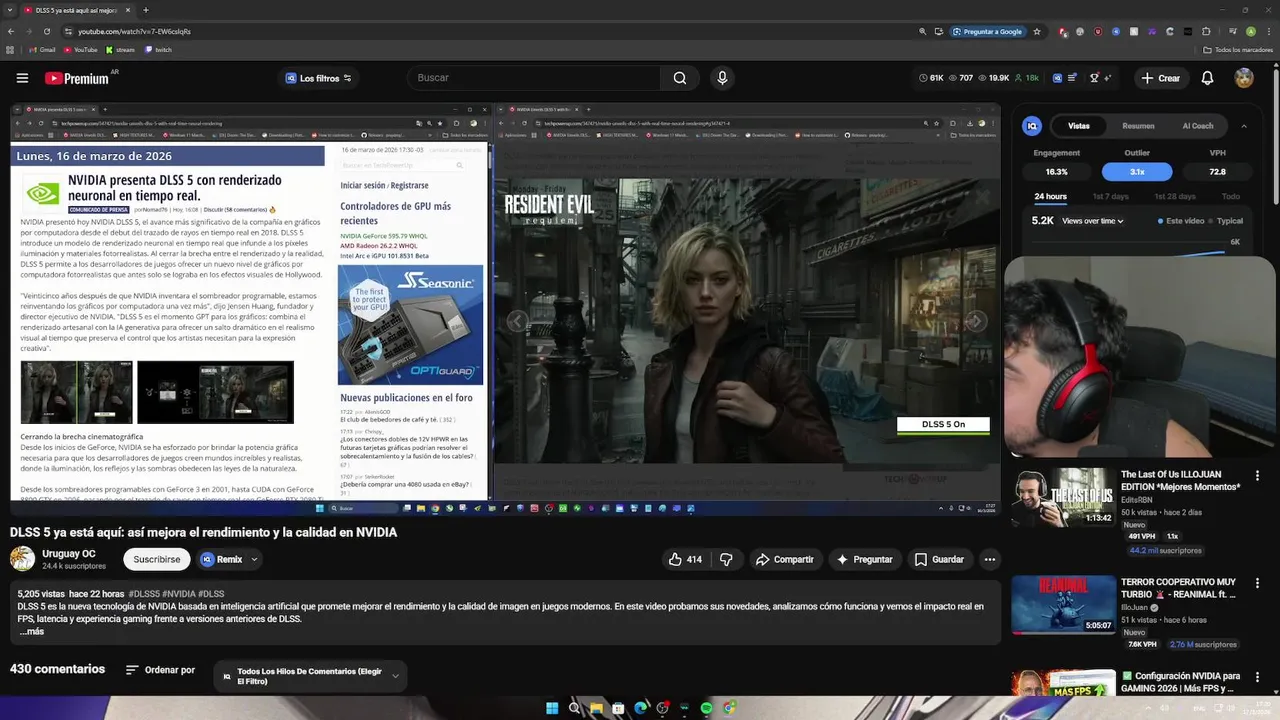Click the Crear button
This screenshot has width=1280, height=720.
1160,78
